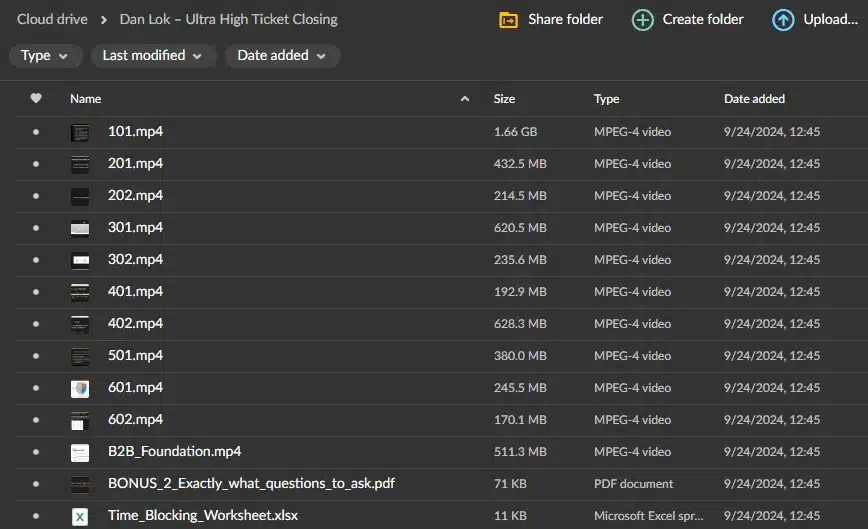The height and width of the screenshot is (529, 868).
Task: Open the Date added filter dropdown
Action: point(282,56)
